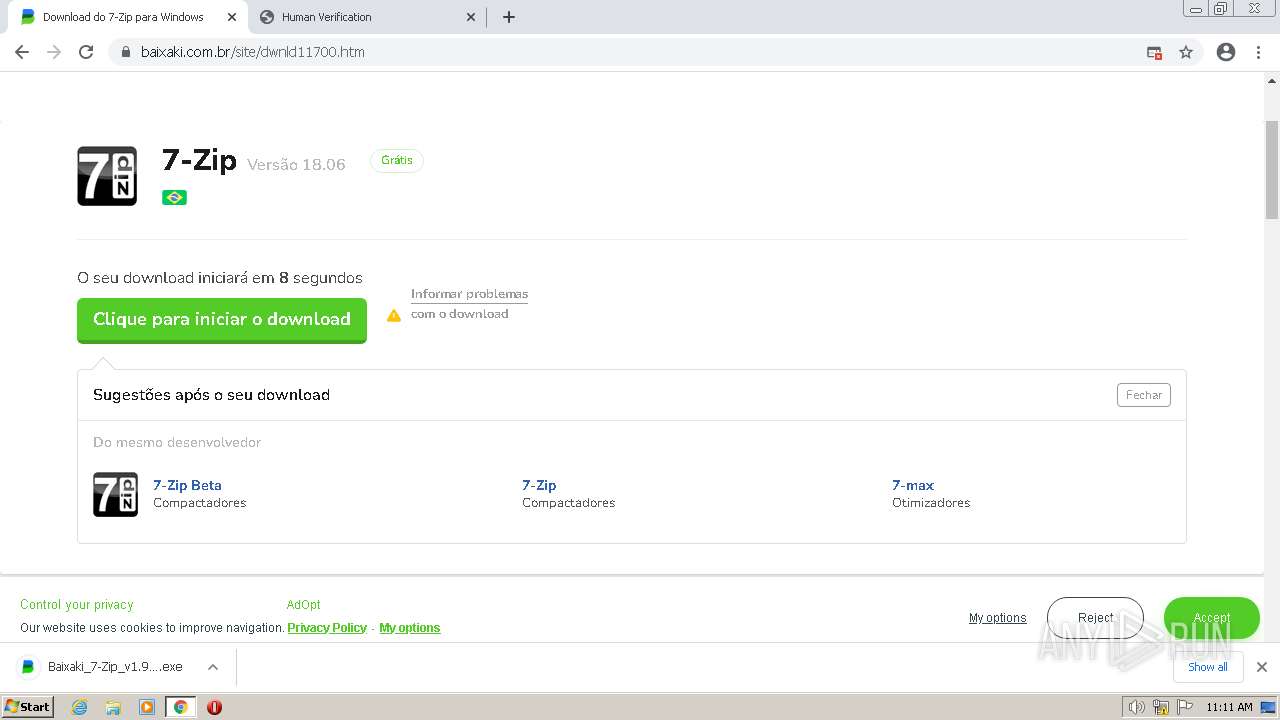Screen dimensions: 1280x720
Task: Click the Chrome taskbar icon
Action: click(180, 707)
